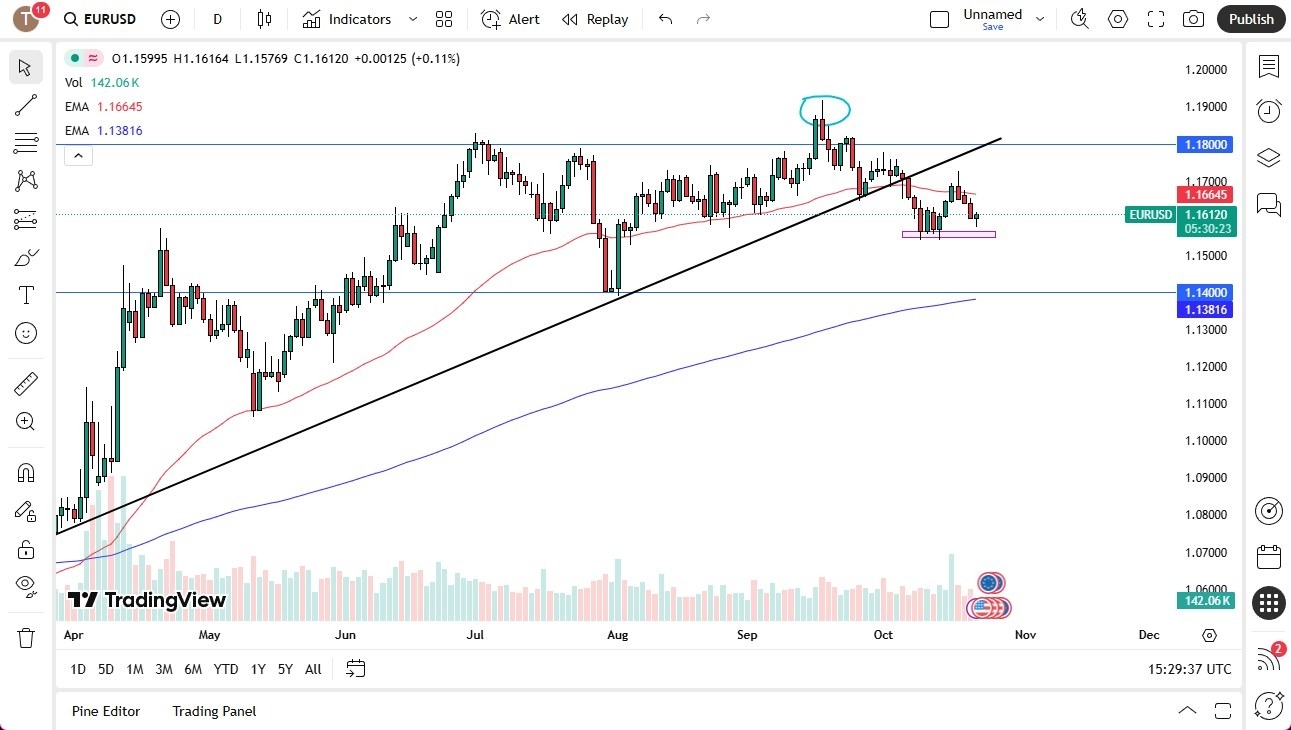This screenshot has height=730, width=1291.
Task: Collapse the chart legend with the arrow
Action: [78, 155]
